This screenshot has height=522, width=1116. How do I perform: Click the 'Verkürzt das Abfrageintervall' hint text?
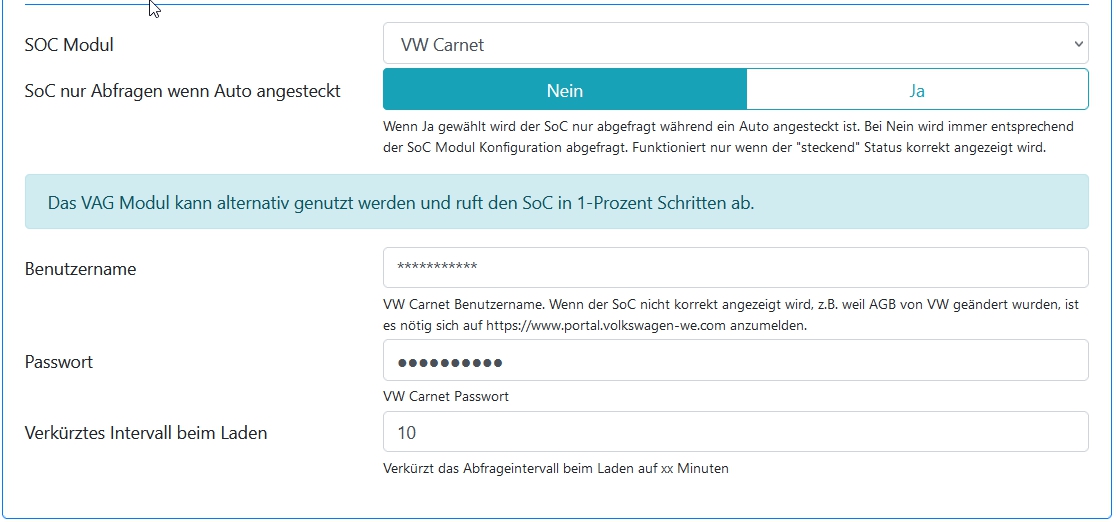pyautogui.click(x=555, y=468)
